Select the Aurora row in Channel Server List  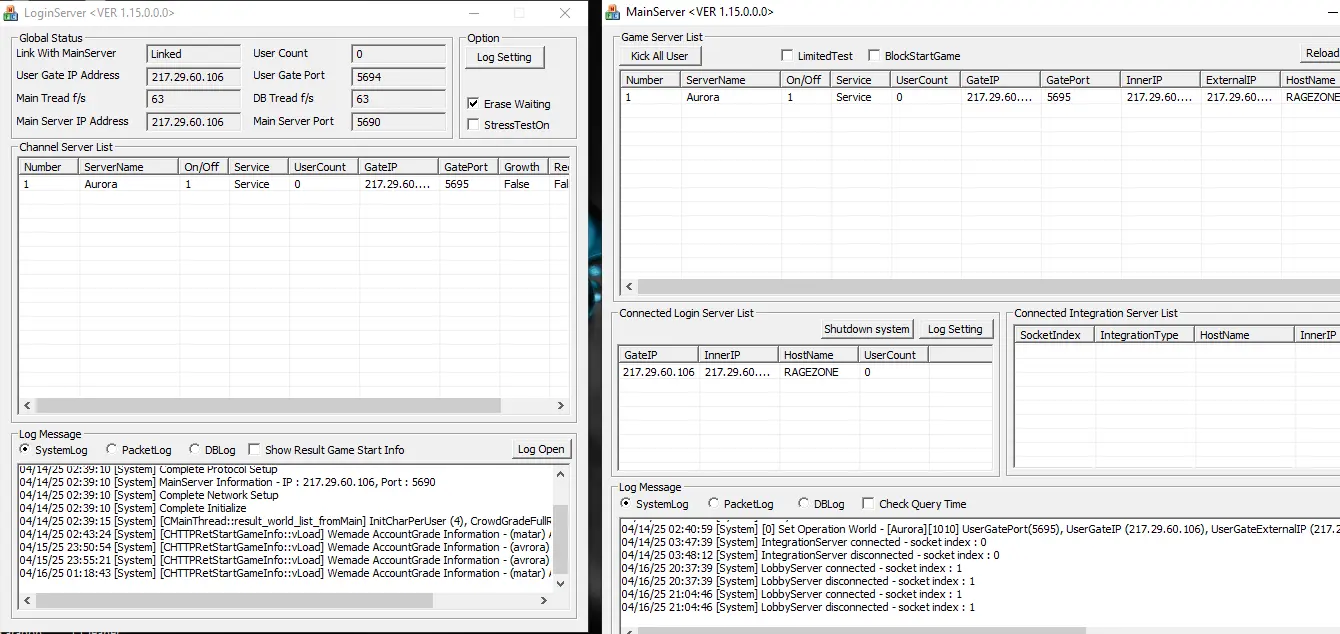click(294, 184)
